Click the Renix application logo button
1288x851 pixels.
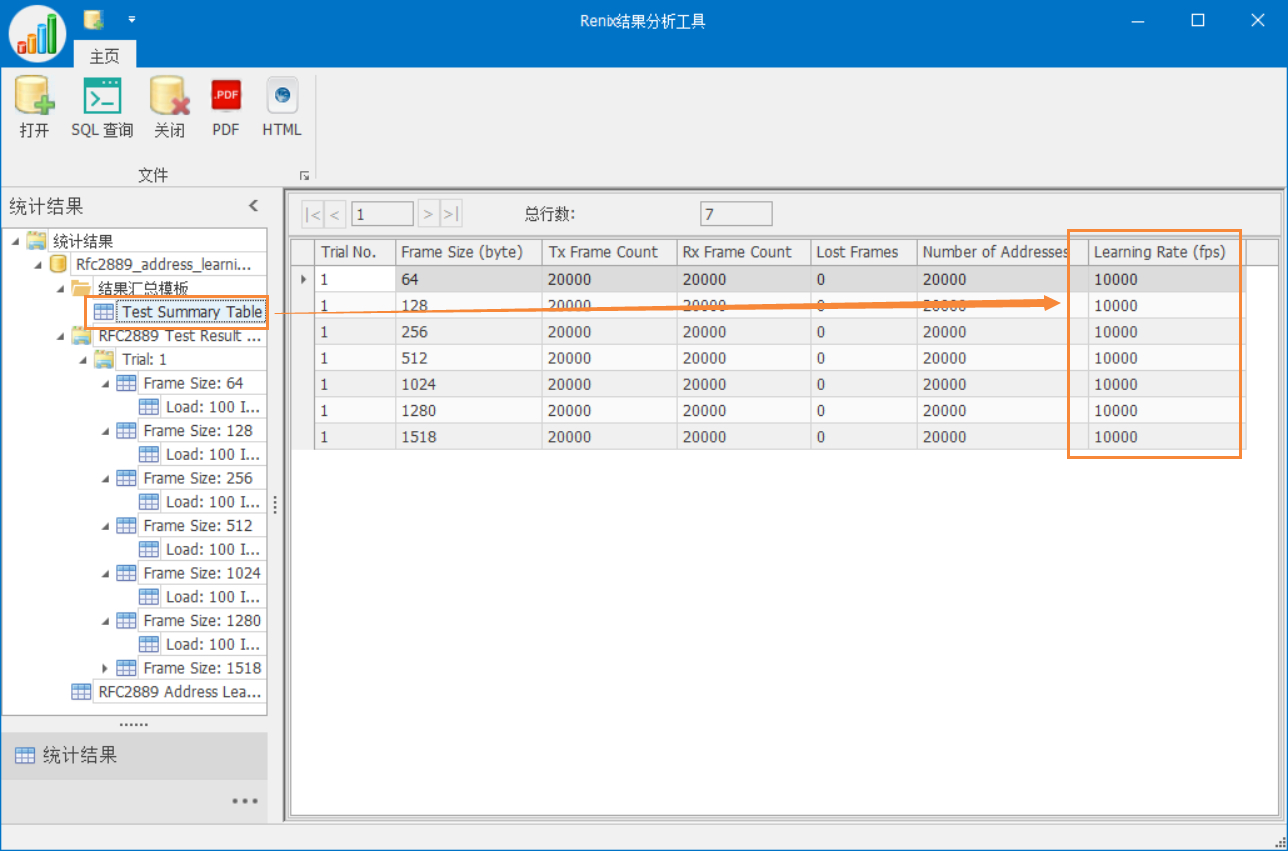click(x=38, y=34)
